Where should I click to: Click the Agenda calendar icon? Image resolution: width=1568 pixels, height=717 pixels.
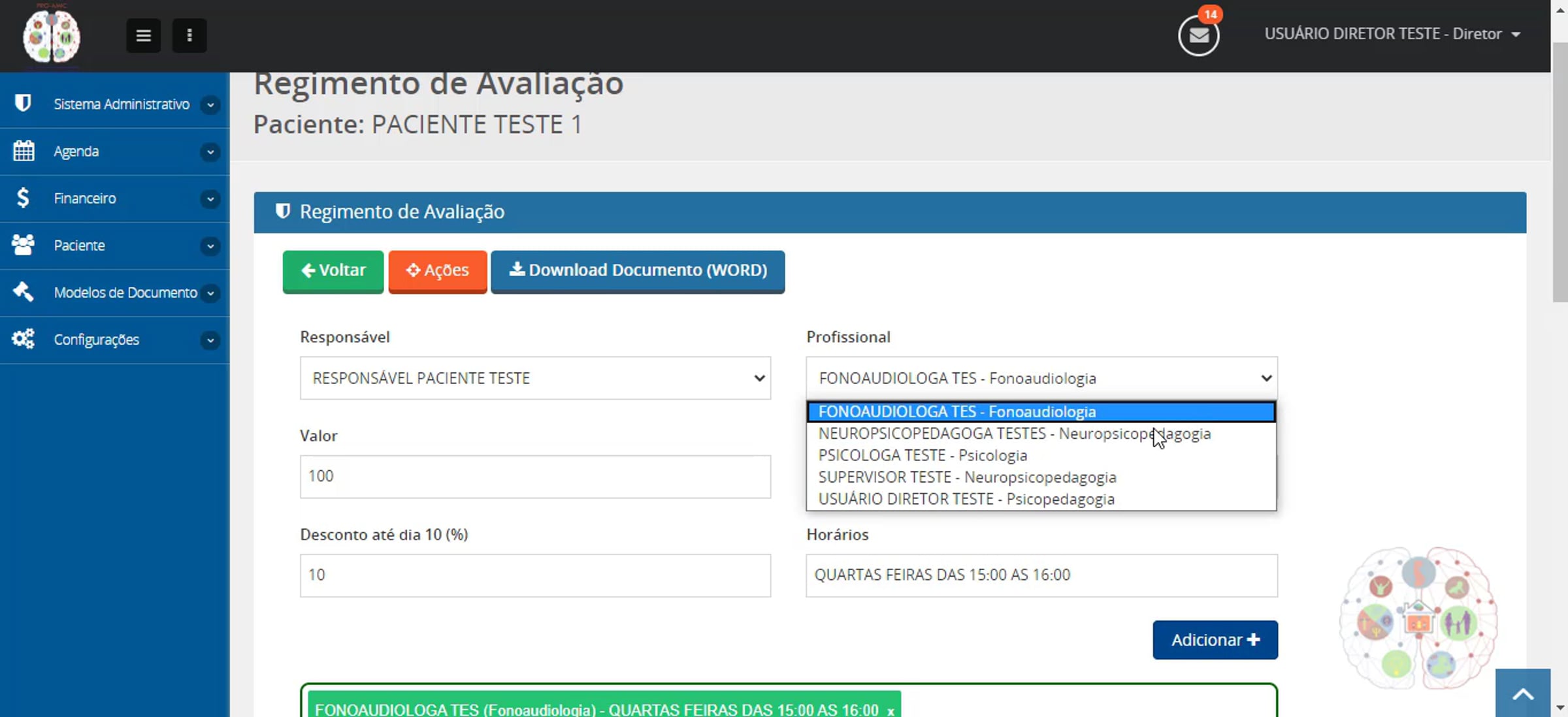click(24, 151)
